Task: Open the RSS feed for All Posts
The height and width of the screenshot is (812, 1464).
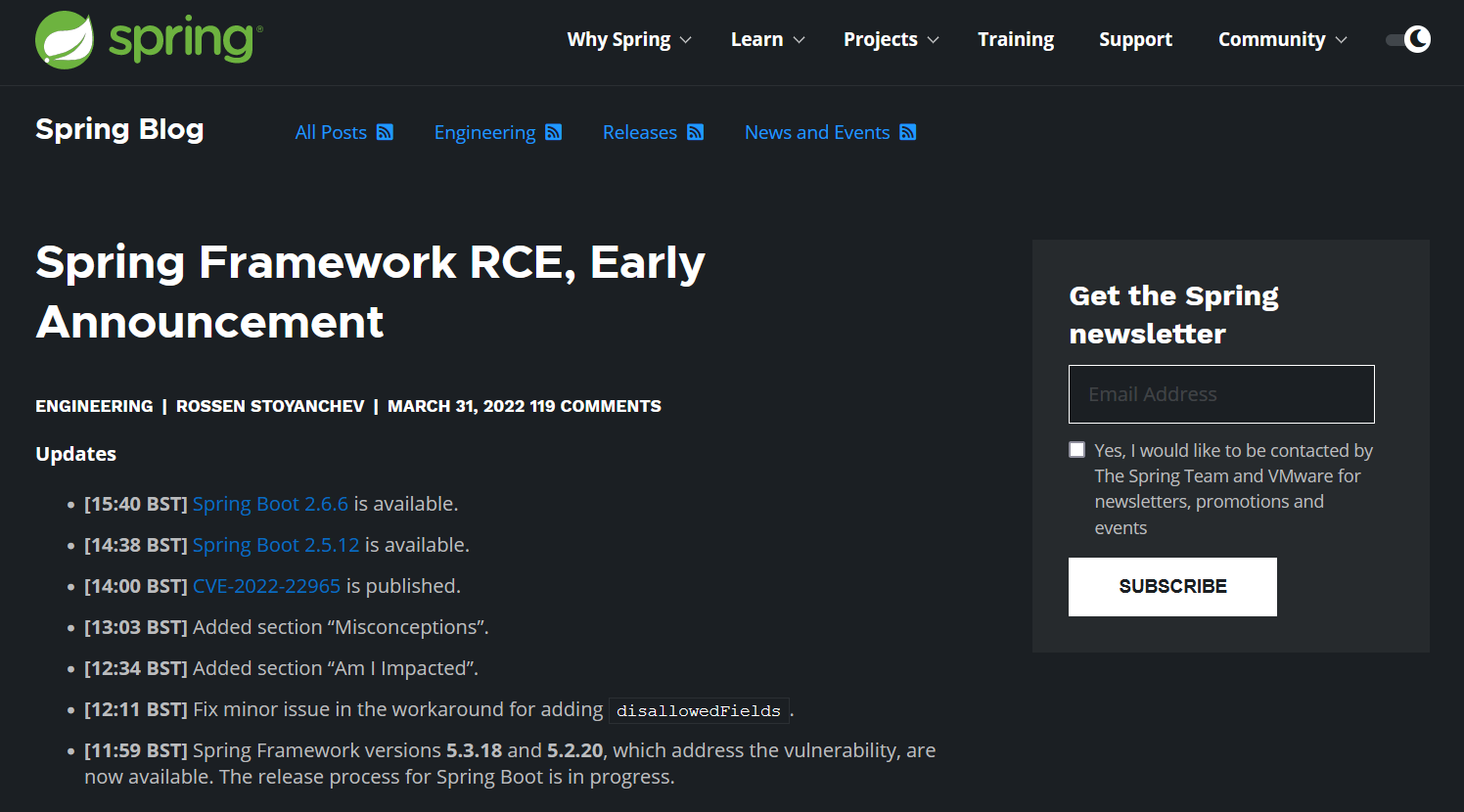Action: pyautogui.click(x=387, y=131)
